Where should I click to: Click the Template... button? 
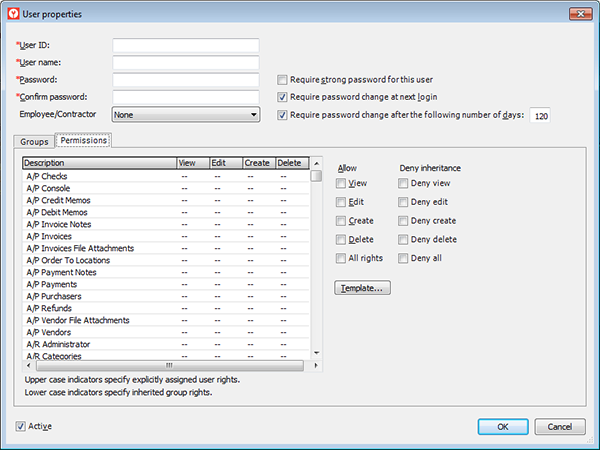pos(364,288)
